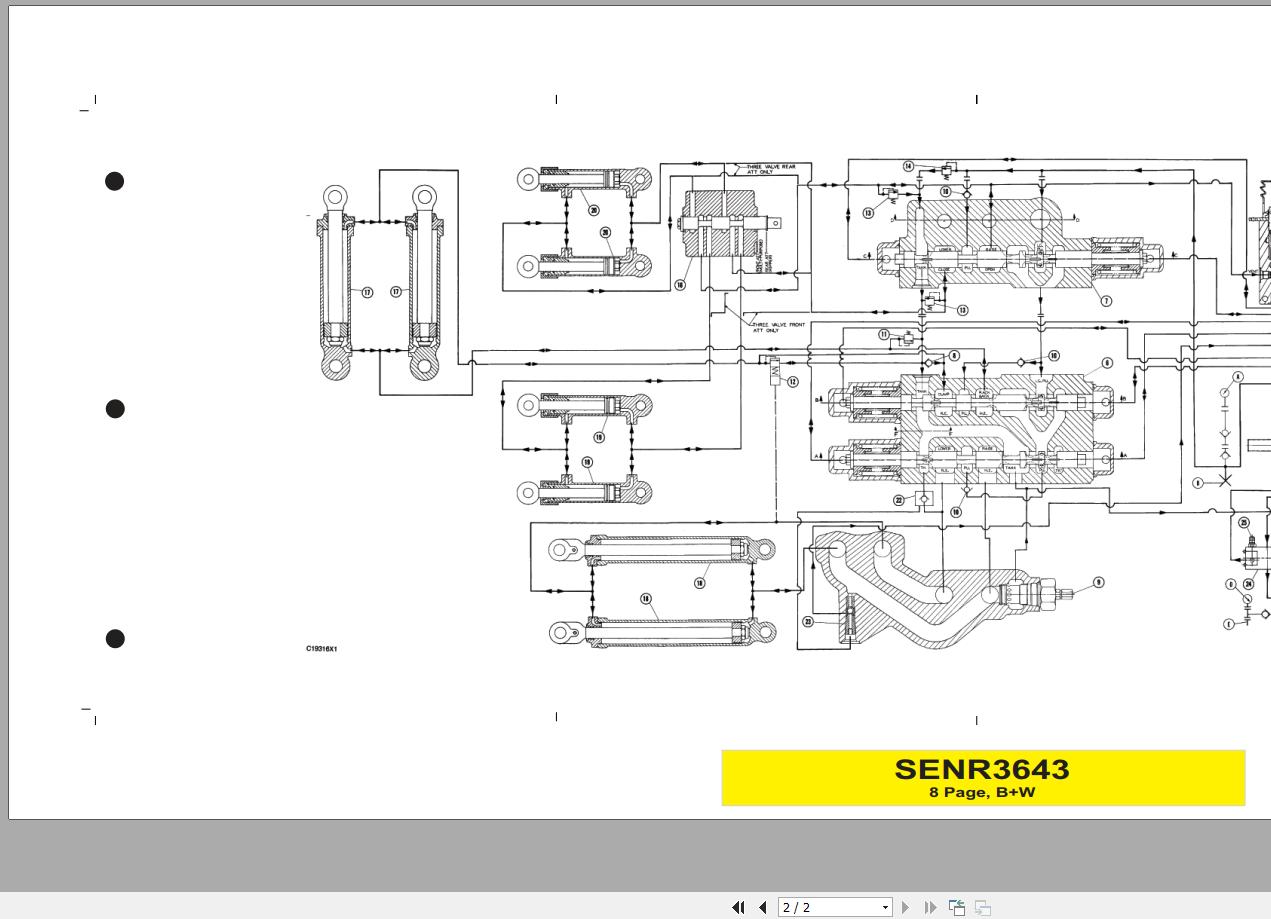Click the grayed-out last page navigation icon
The width and height of the screenshot is (1271, 919).
coord(929,907)
